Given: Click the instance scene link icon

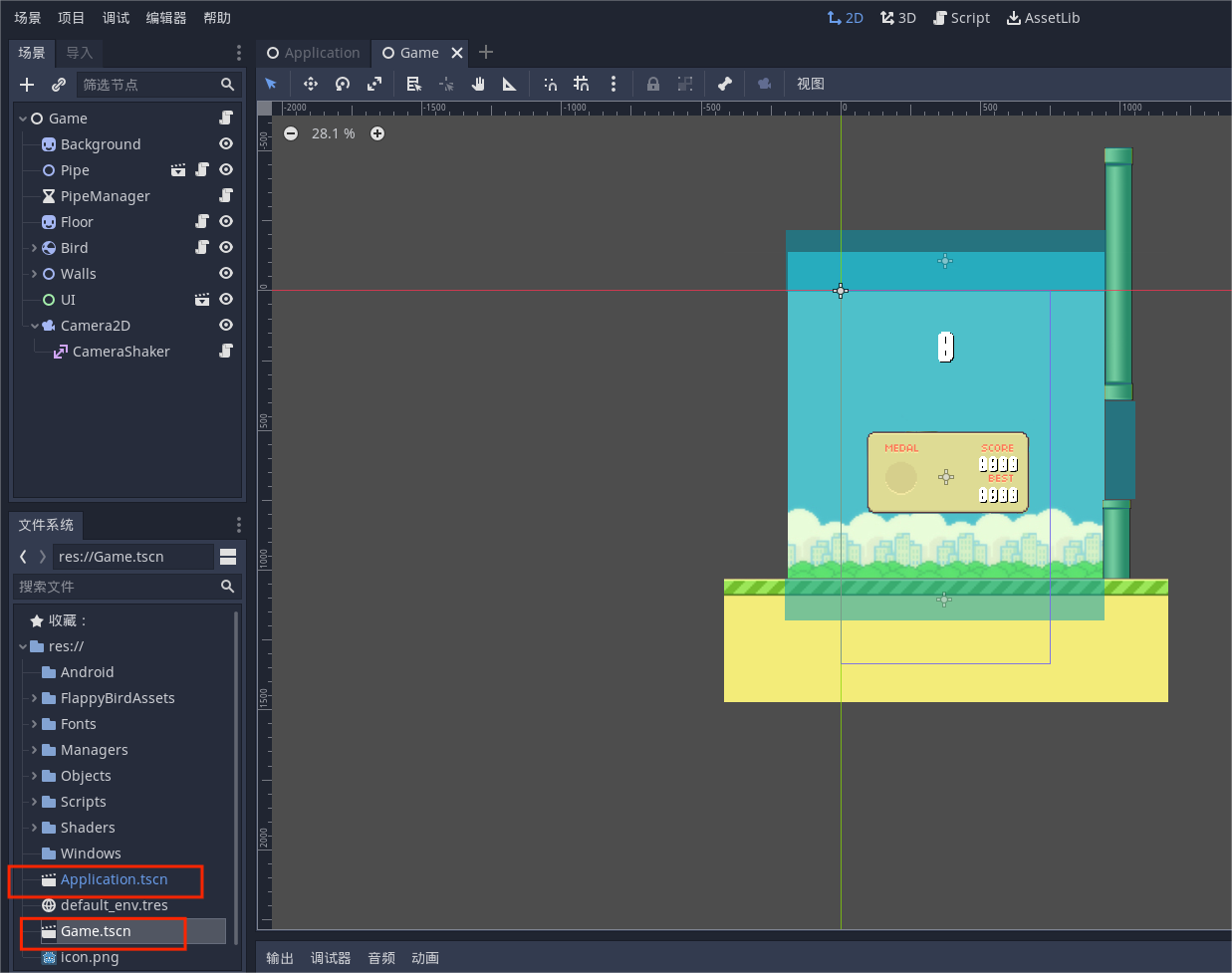Looking at the screenshot, I should (x=59, y=85).
